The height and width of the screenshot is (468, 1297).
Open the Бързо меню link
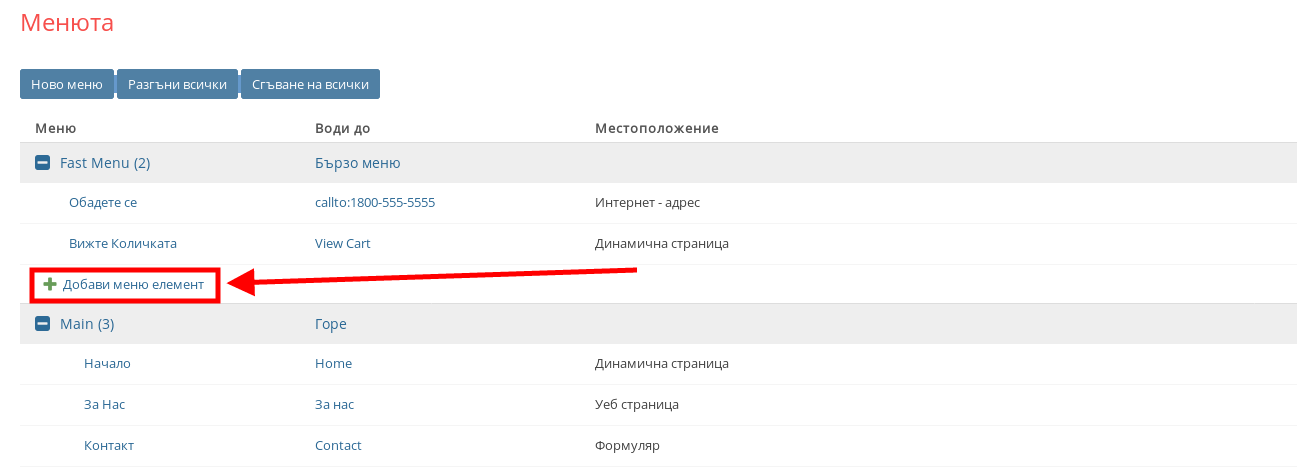pos(357,163)
